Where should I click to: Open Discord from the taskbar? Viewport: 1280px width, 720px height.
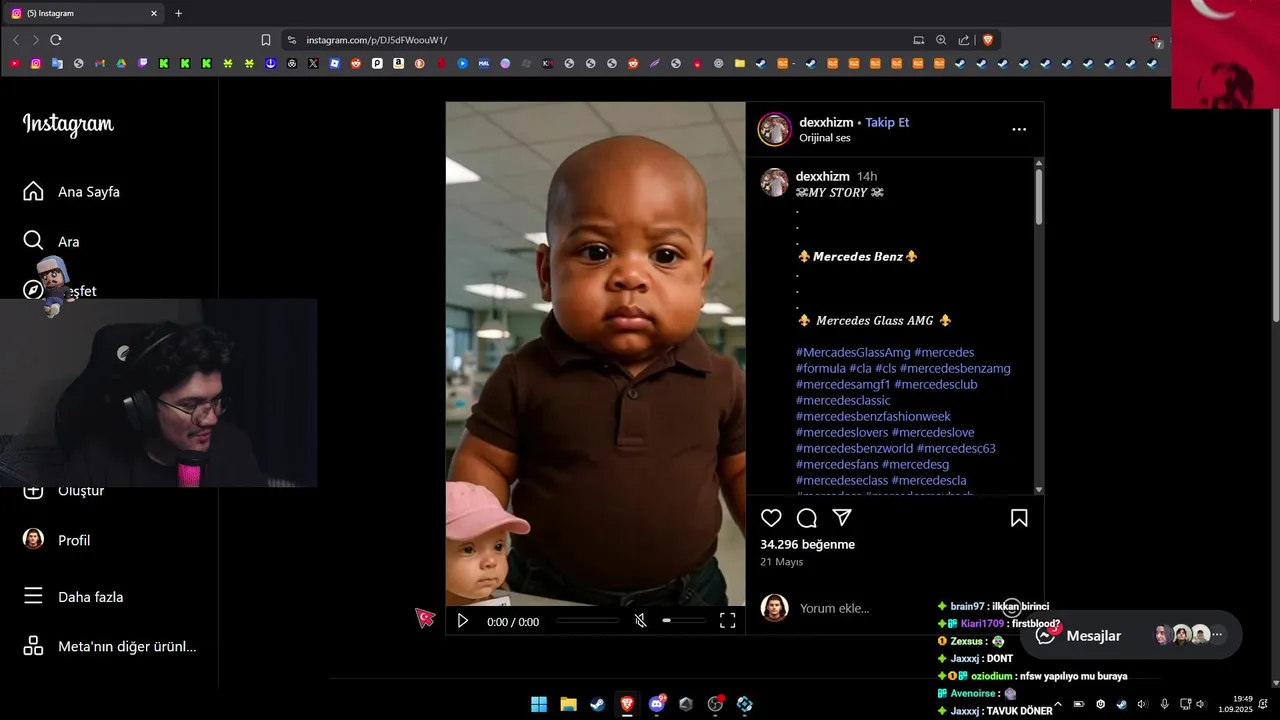[657, 704]
